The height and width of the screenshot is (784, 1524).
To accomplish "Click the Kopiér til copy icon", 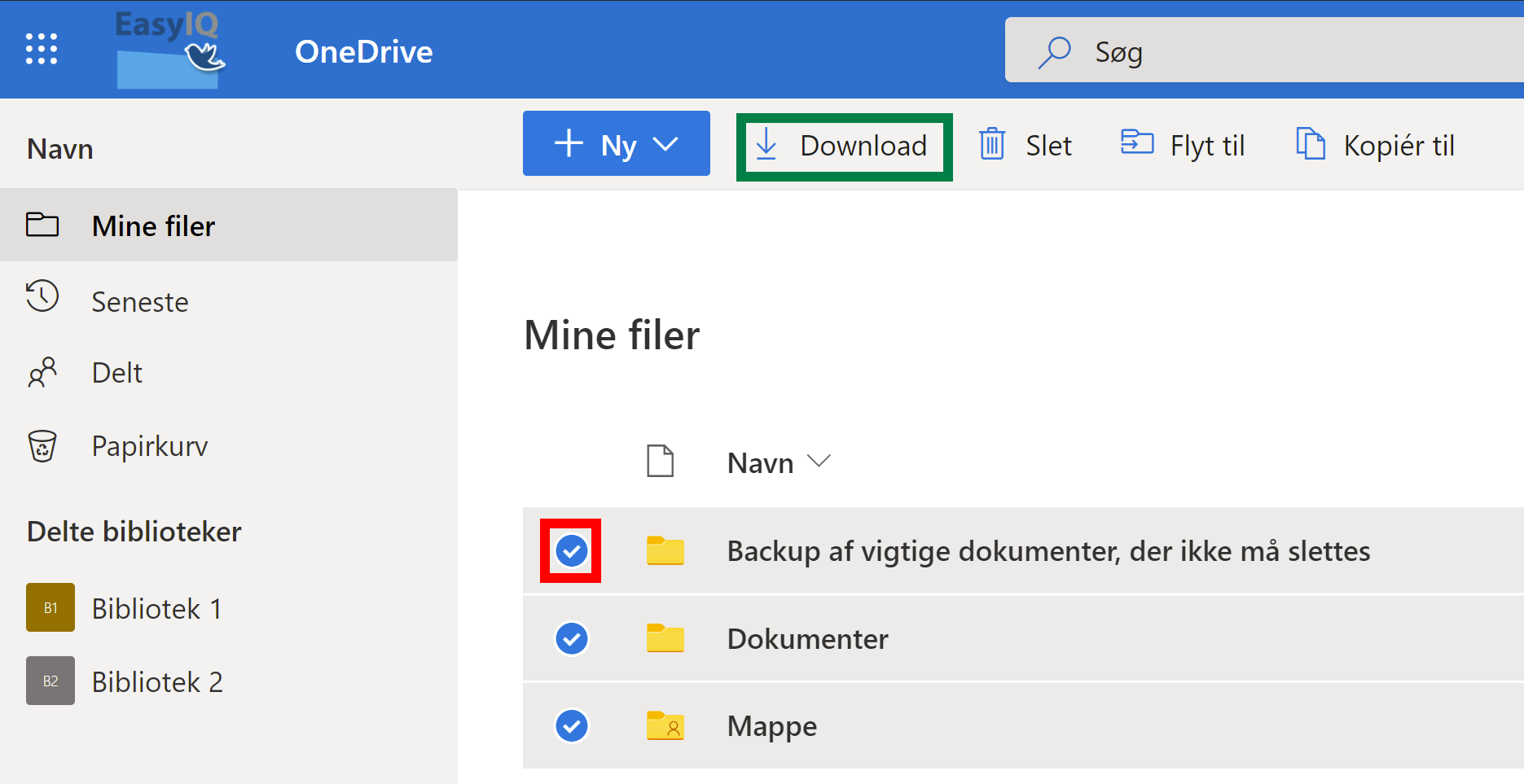I will click(x=1310, y=144).
